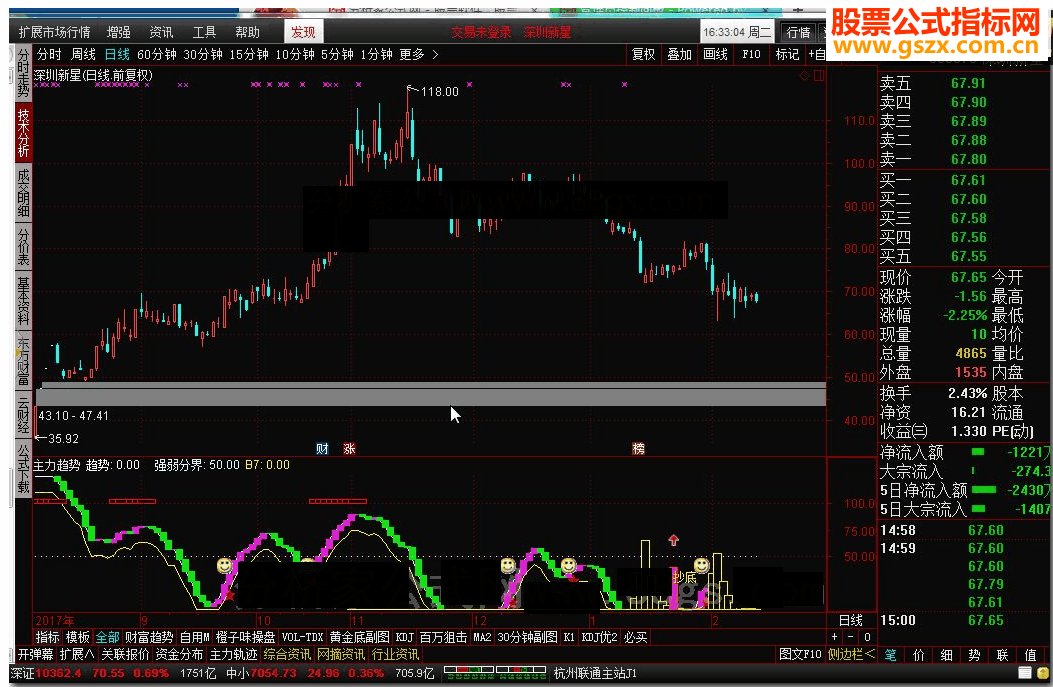Image resolution: width=1053 pixels, height=687 pixels.
Task: Click the 抄底 signal label in indicator pane
Action: point(685,578)
